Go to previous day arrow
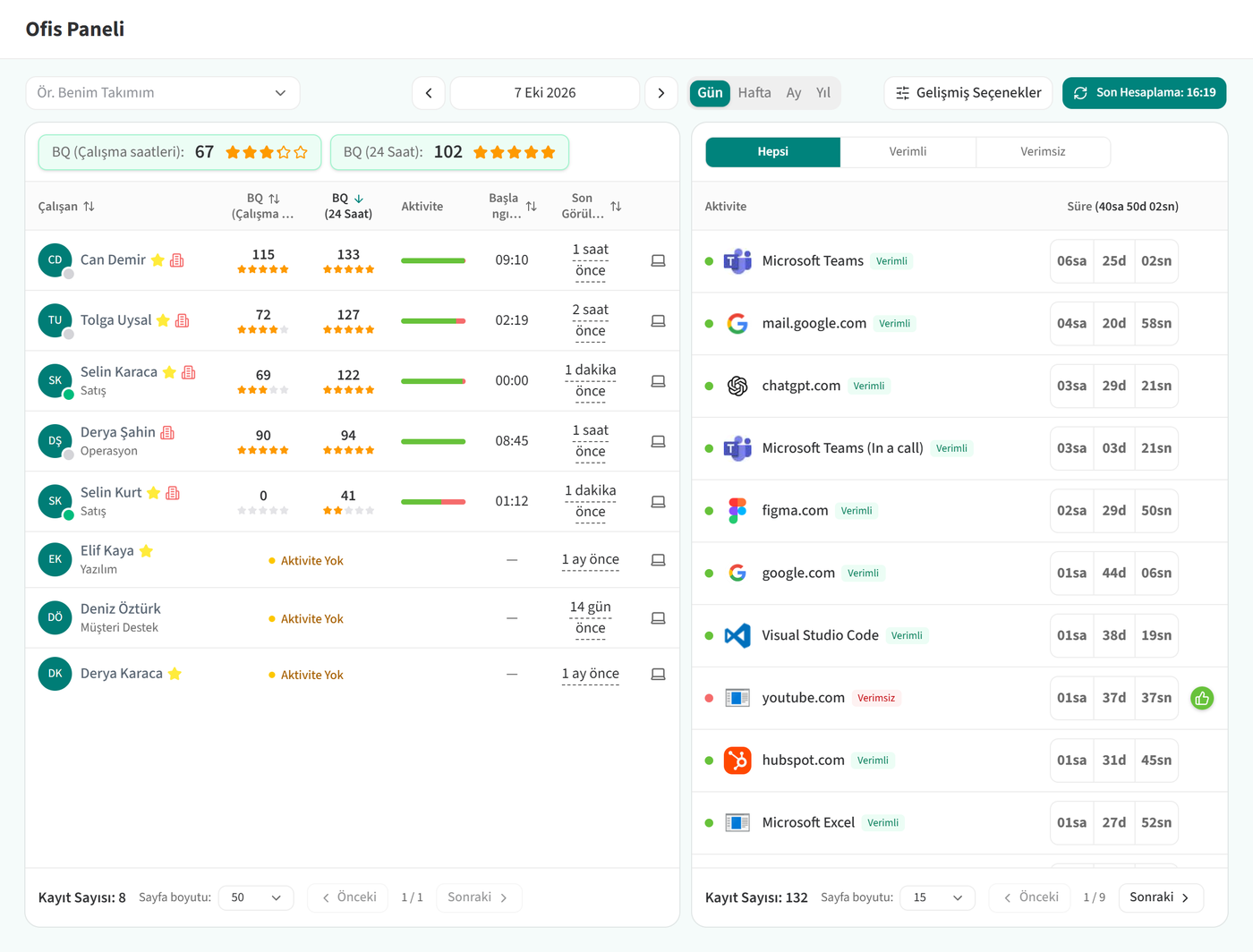Image resolution: width=1253 pixels, height=952 pixels. pyautogui.click(x=429, y=93)
